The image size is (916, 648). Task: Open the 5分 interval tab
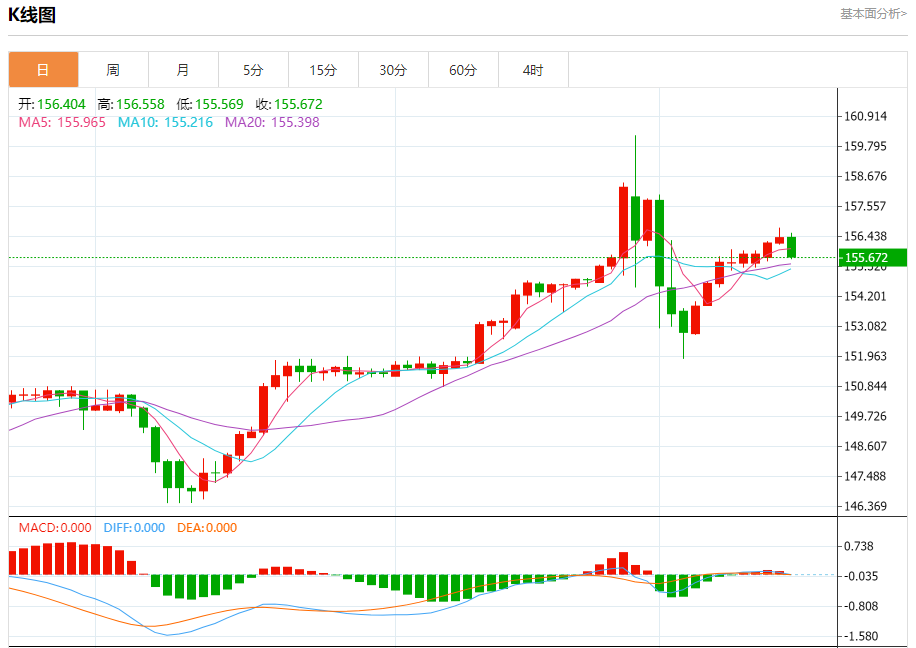(254, 70)
